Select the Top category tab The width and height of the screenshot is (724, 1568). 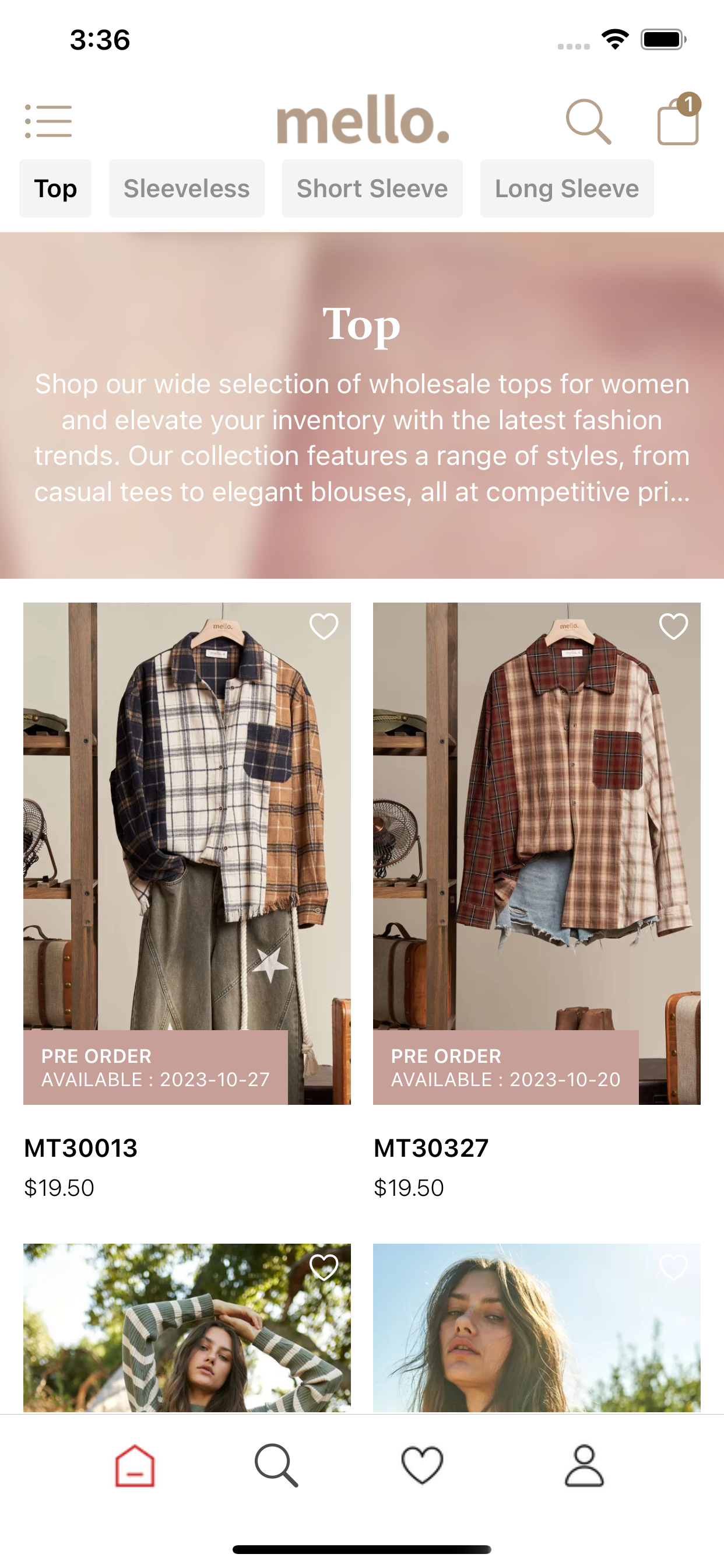(x=55, y=188)
